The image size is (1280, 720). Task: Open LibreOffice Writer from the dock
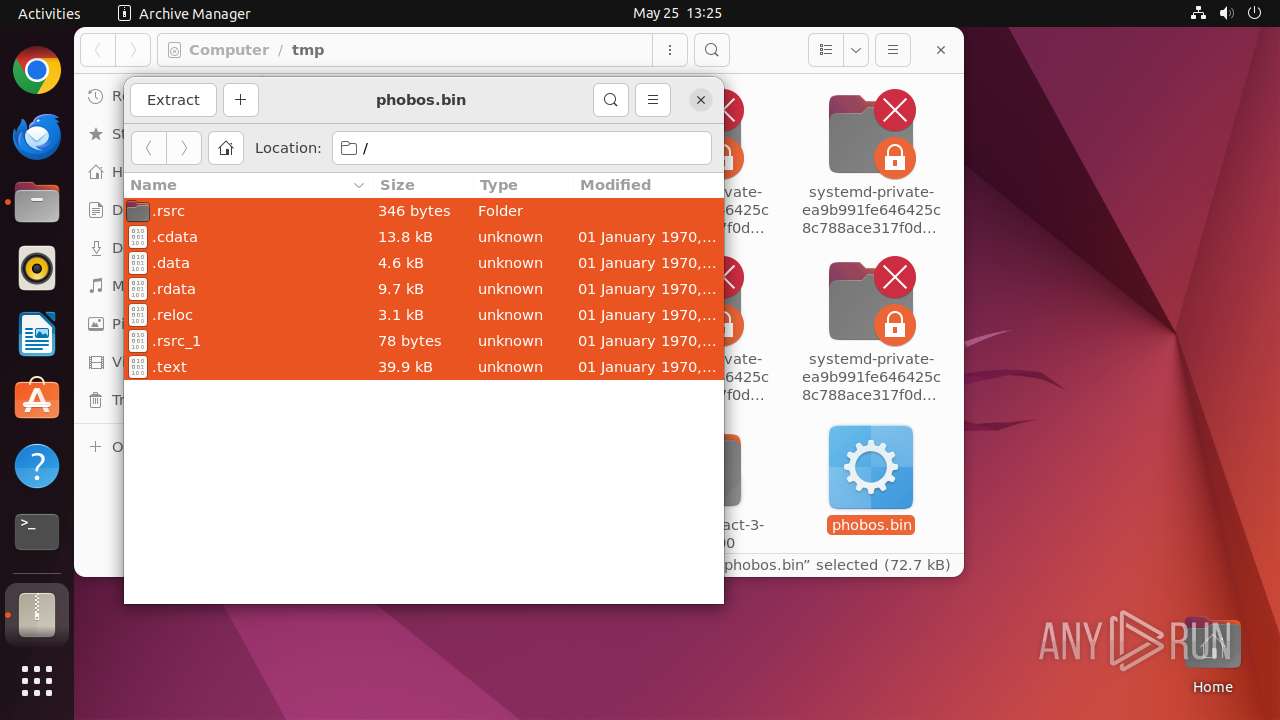tap(37, 335)
